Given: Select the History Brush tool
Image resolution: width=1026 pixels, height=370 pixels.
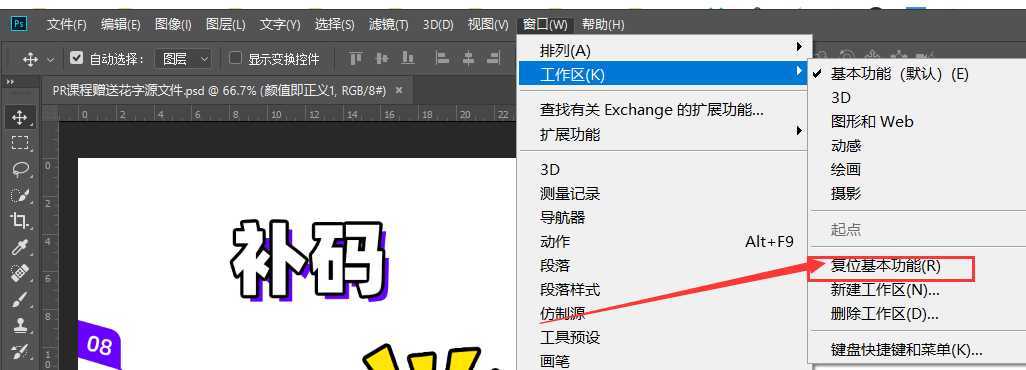Looking at the screenshot, I should (x=20, y=351).
